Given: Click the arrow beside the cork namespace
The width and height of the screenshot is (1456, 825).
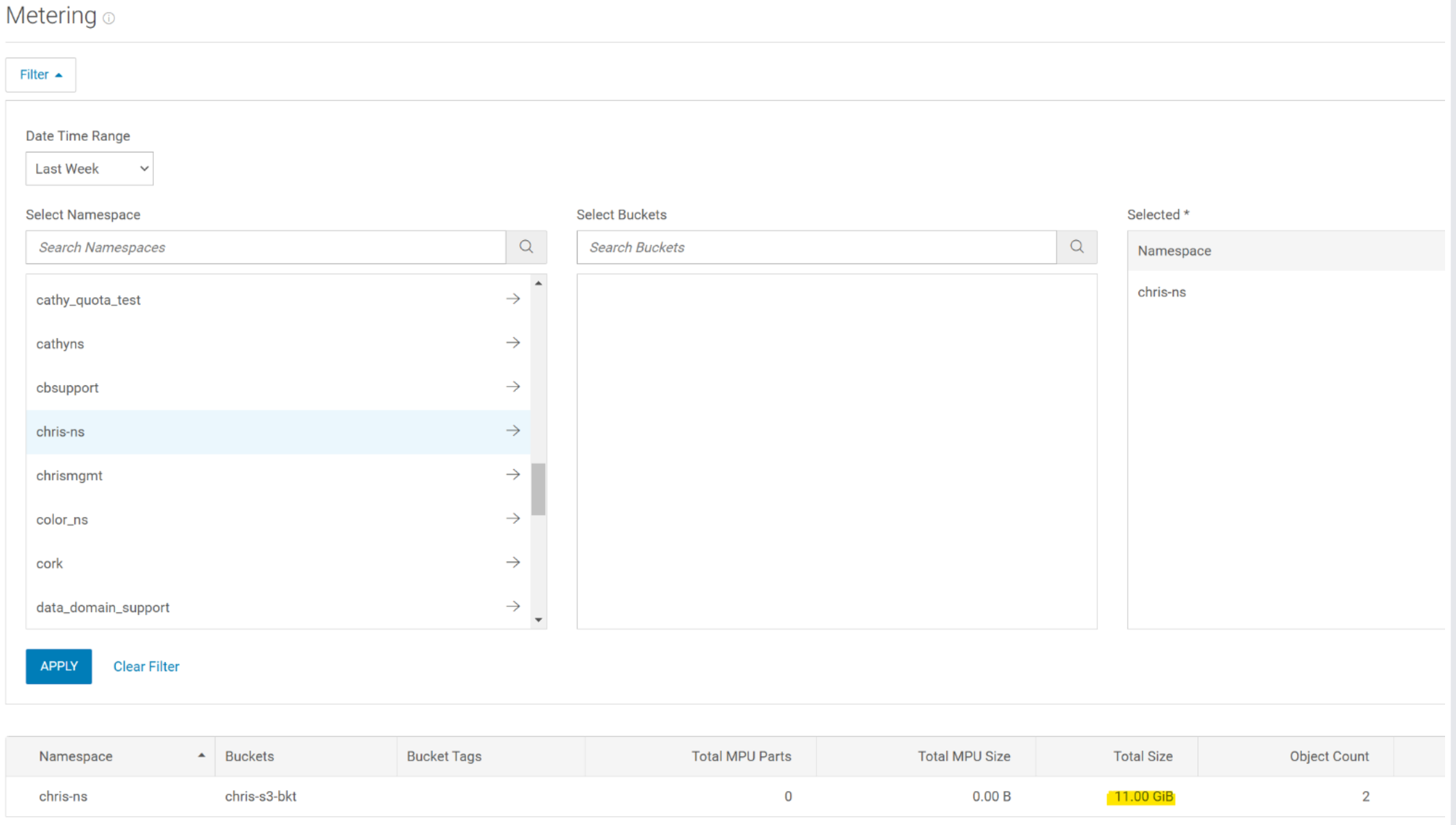Looking at the screenshot, I should (x=512, y=562).
